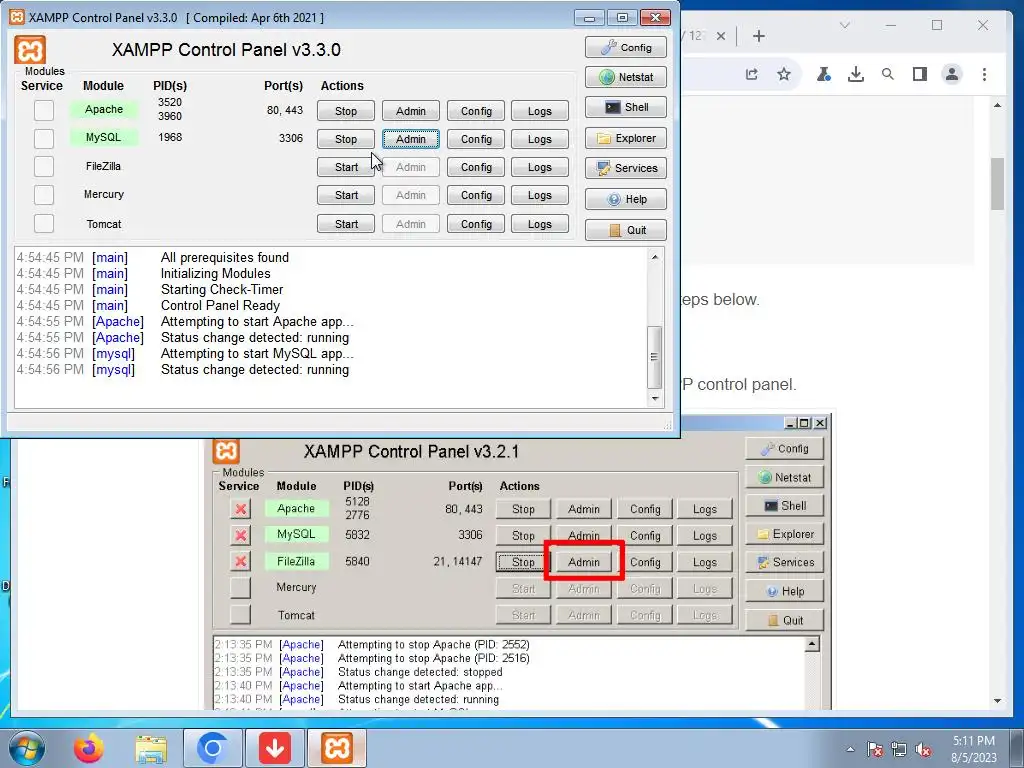Open the global Config wrench button

(626, 47)
